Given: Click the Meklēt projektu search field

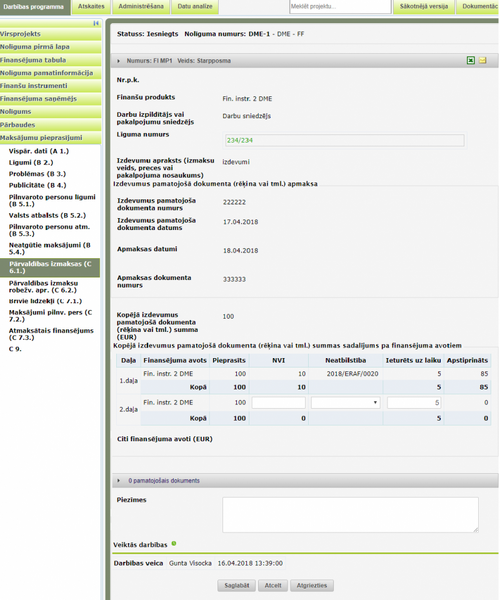Looking at the screenshot, I should click(340, 7).
